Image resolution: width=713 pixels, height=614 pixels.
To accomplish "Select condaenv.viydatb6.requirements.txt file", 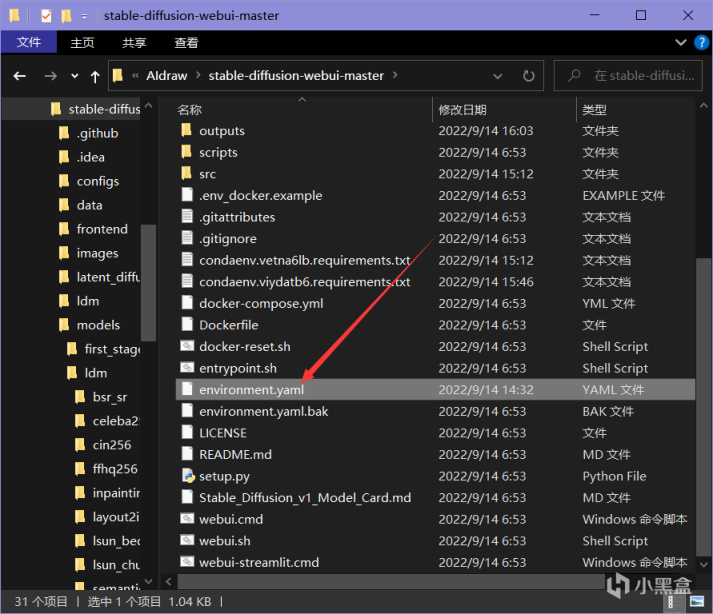I will pyautogui.click(x=304, y=282).
